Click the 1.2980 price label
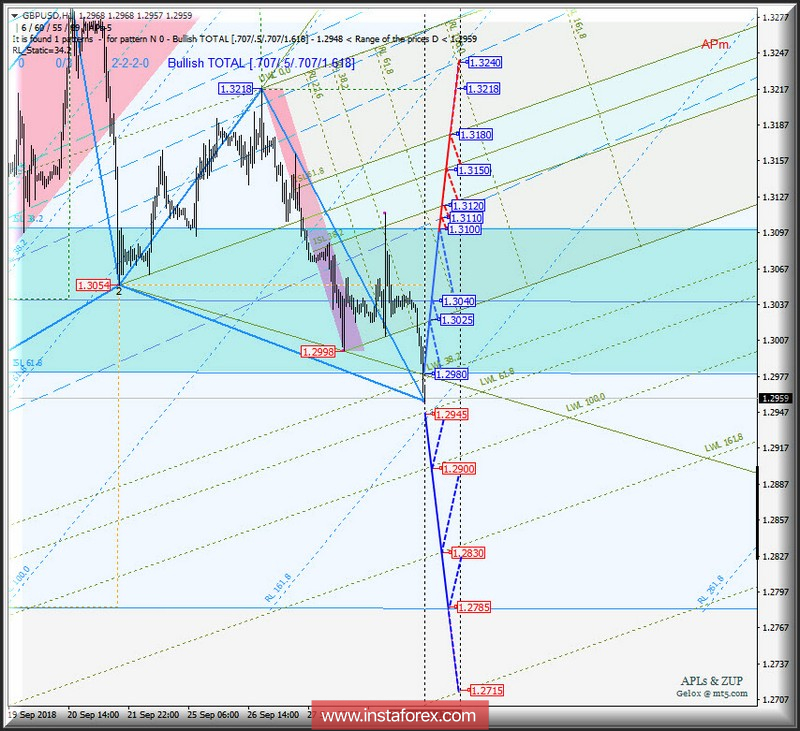Viewport: 800px width, 731px height. coord(452,374)
